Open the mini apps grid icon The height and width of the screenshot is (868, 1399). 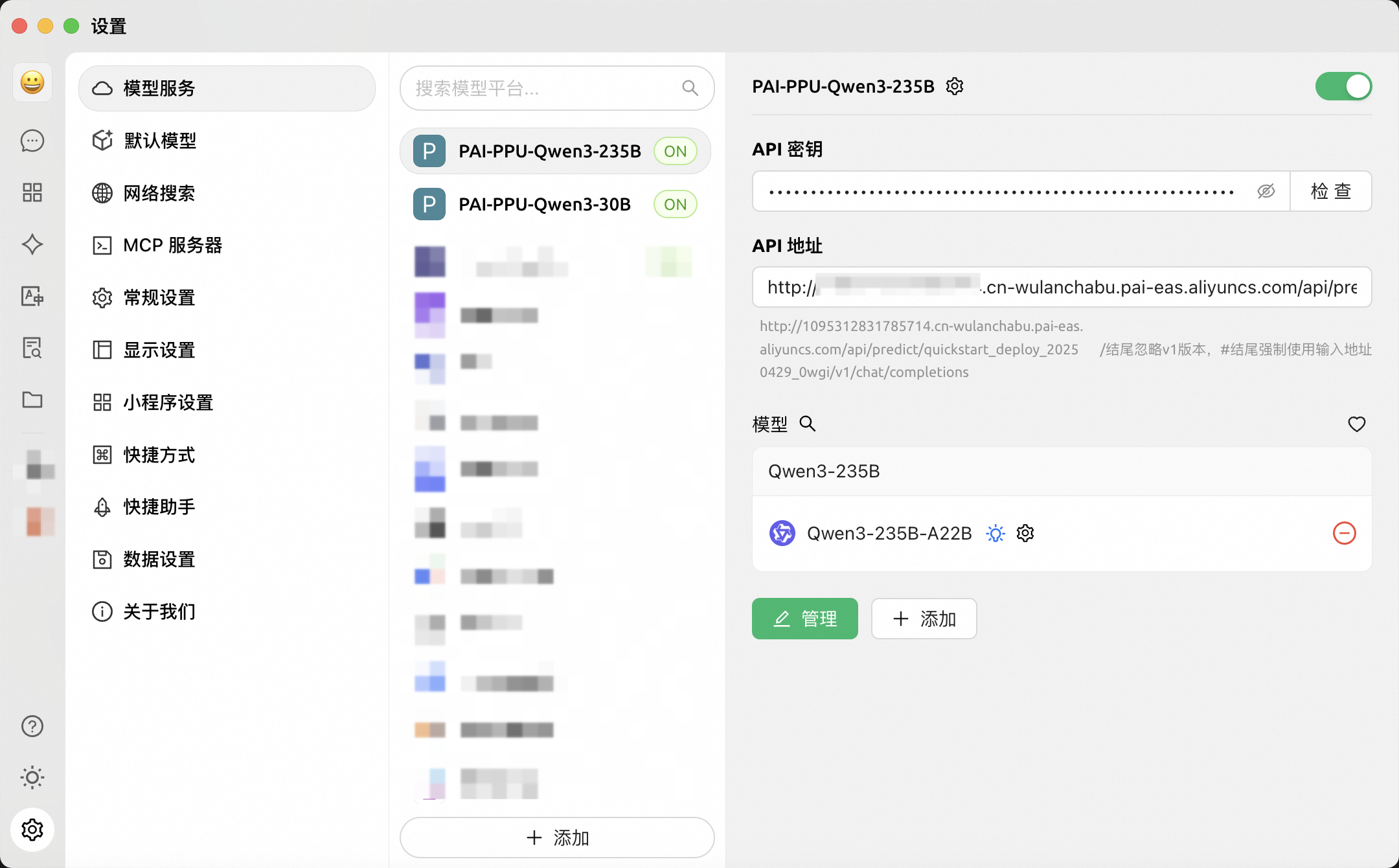click(32, 192)
